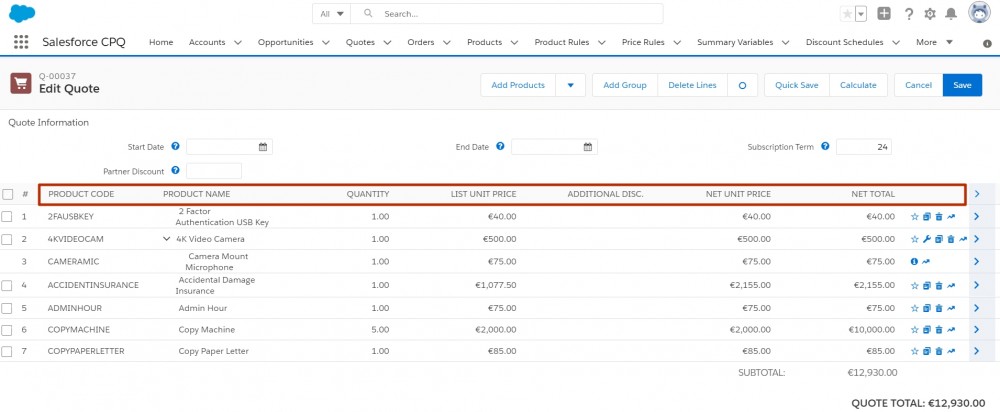Favorite the ACCIDENTINSURANCE line
Viewport: 1000px width, 412px height.
click(915, 286)
